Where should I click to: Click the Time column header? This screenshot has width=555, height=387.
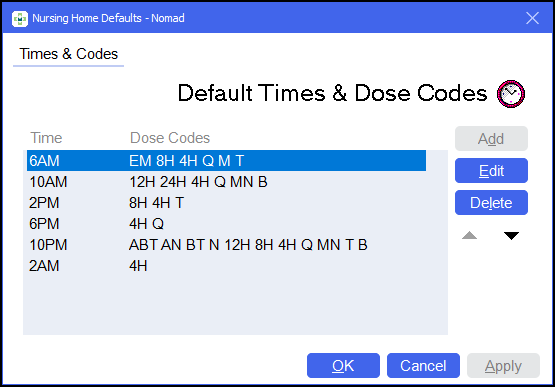click(x=46, y=138)
